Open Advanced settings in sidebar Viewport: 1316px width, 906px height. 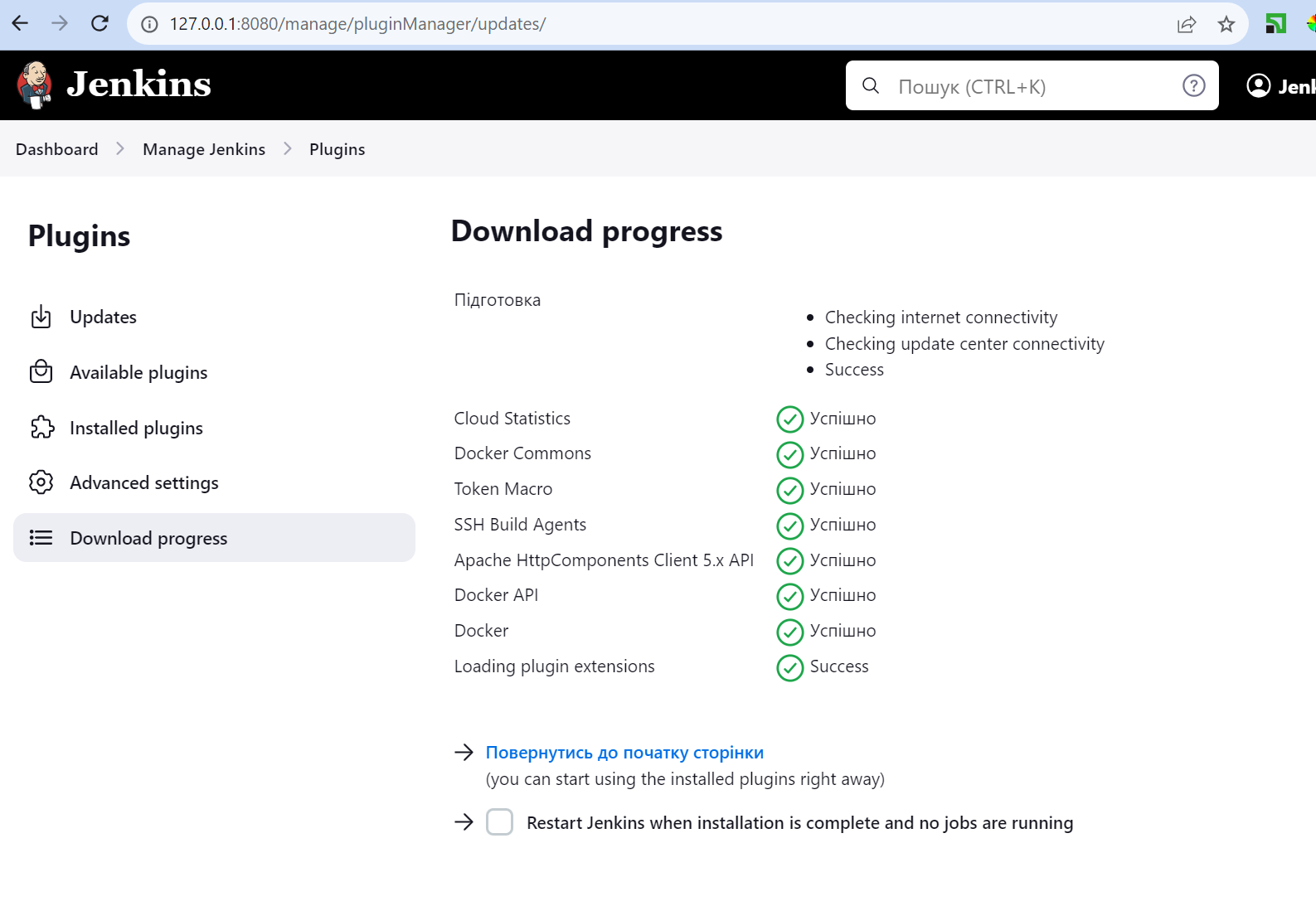pyautogui.click(x=214, y=482)
